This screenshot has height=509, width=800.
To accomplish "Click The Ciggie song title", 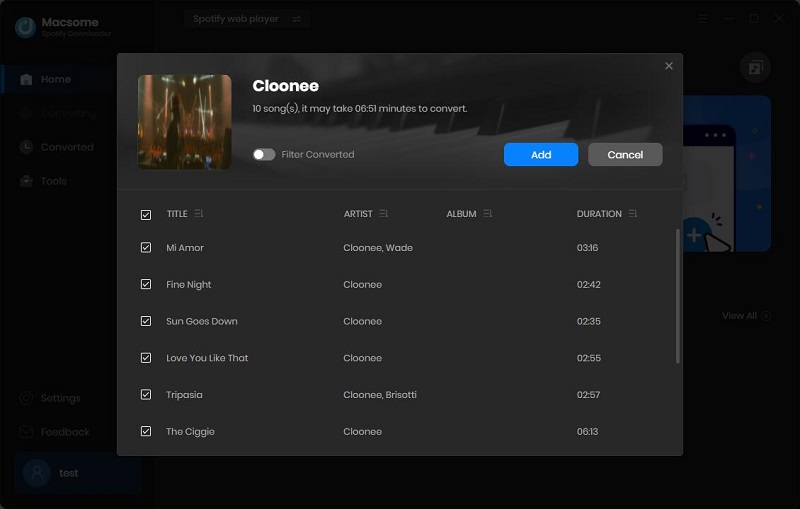I will pos(190,431).
